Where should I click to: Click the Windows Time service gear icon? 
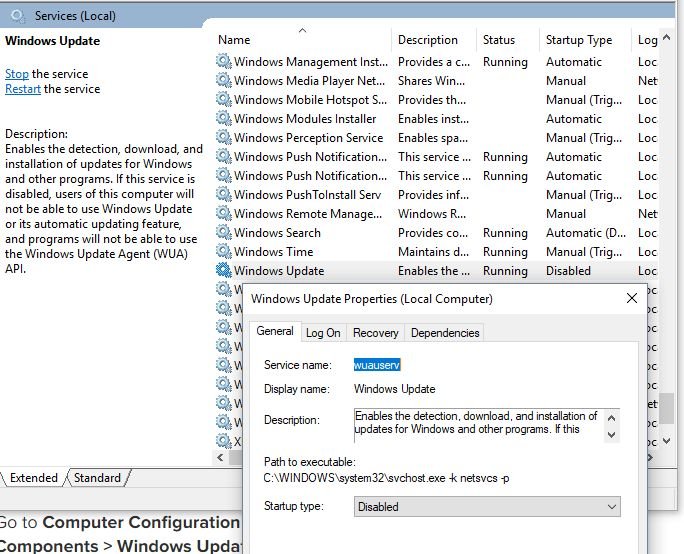coord(224,252)
